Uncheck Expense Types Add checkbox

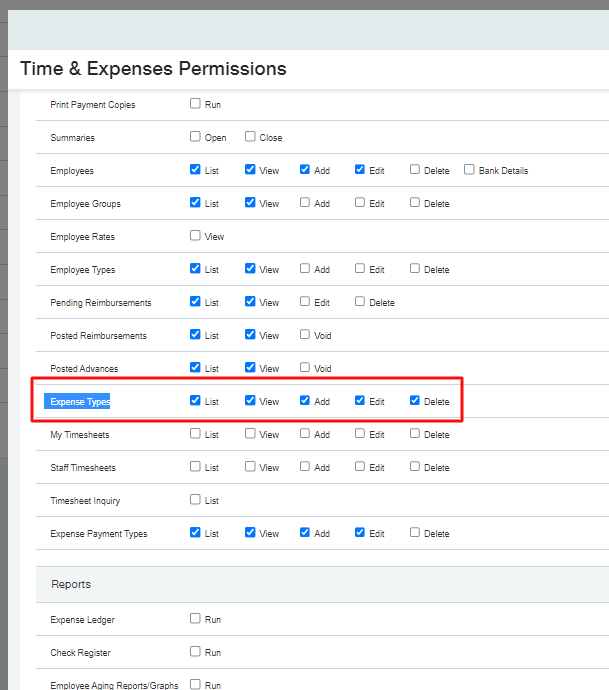pyautogui.click(x=304, y=400)
